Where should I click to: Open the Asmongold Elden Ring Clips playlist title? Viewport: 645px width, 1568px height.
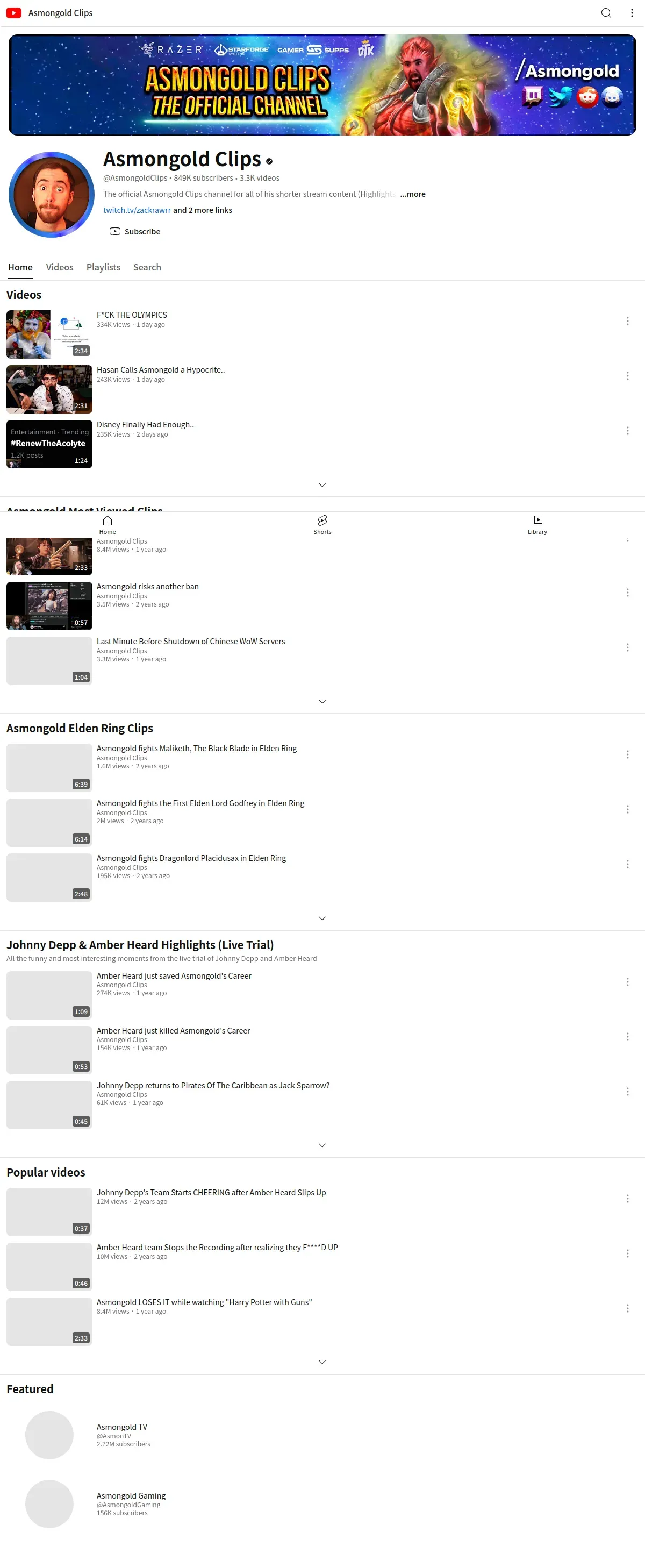80,728
